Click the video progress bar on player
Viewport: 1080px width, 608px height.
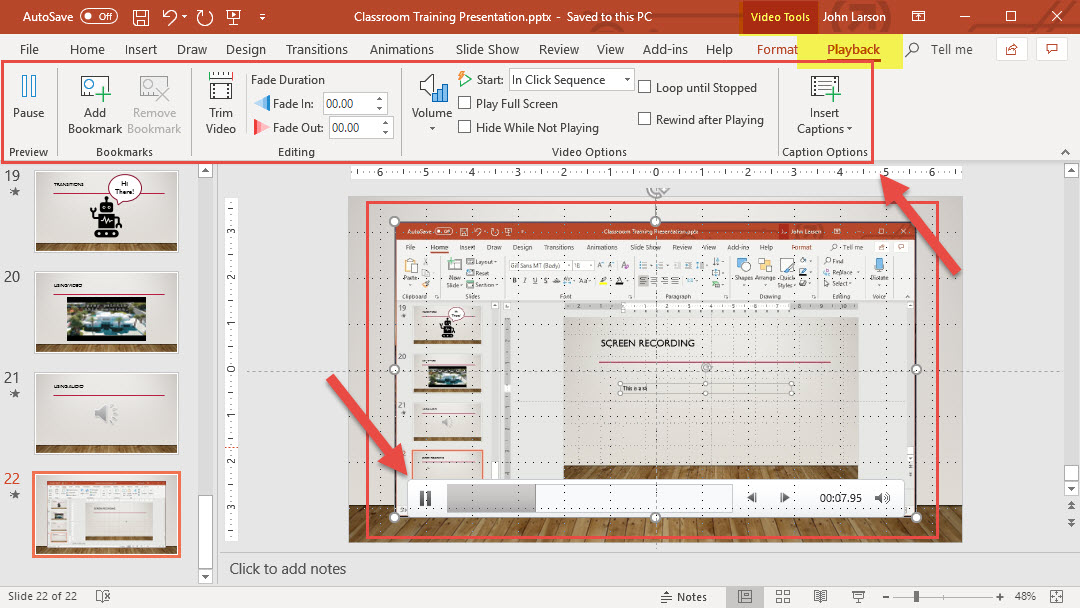pyautogui.click(x=590, y=498)
